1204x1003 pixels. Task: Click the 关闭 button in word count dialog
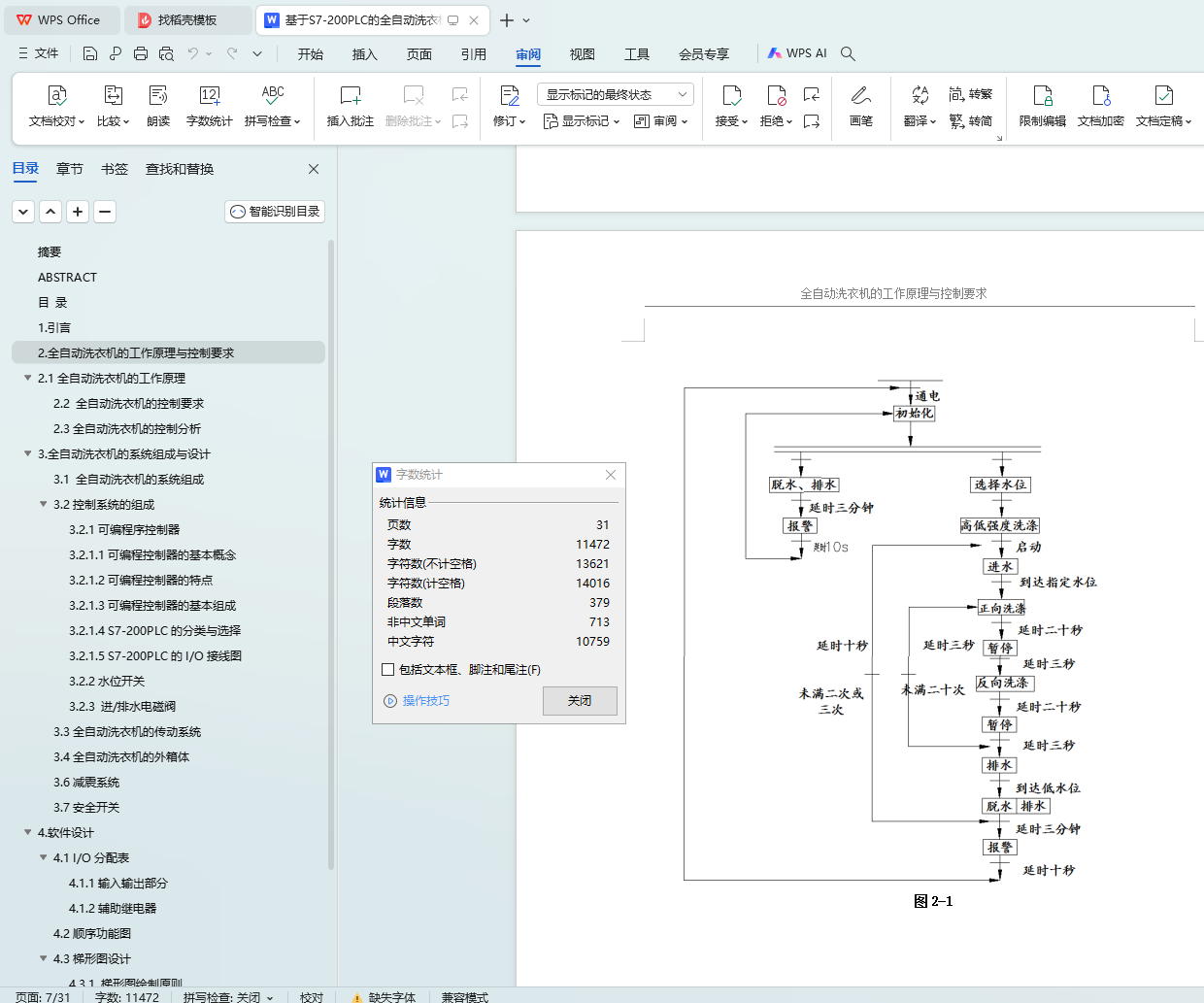pos(580,700)
